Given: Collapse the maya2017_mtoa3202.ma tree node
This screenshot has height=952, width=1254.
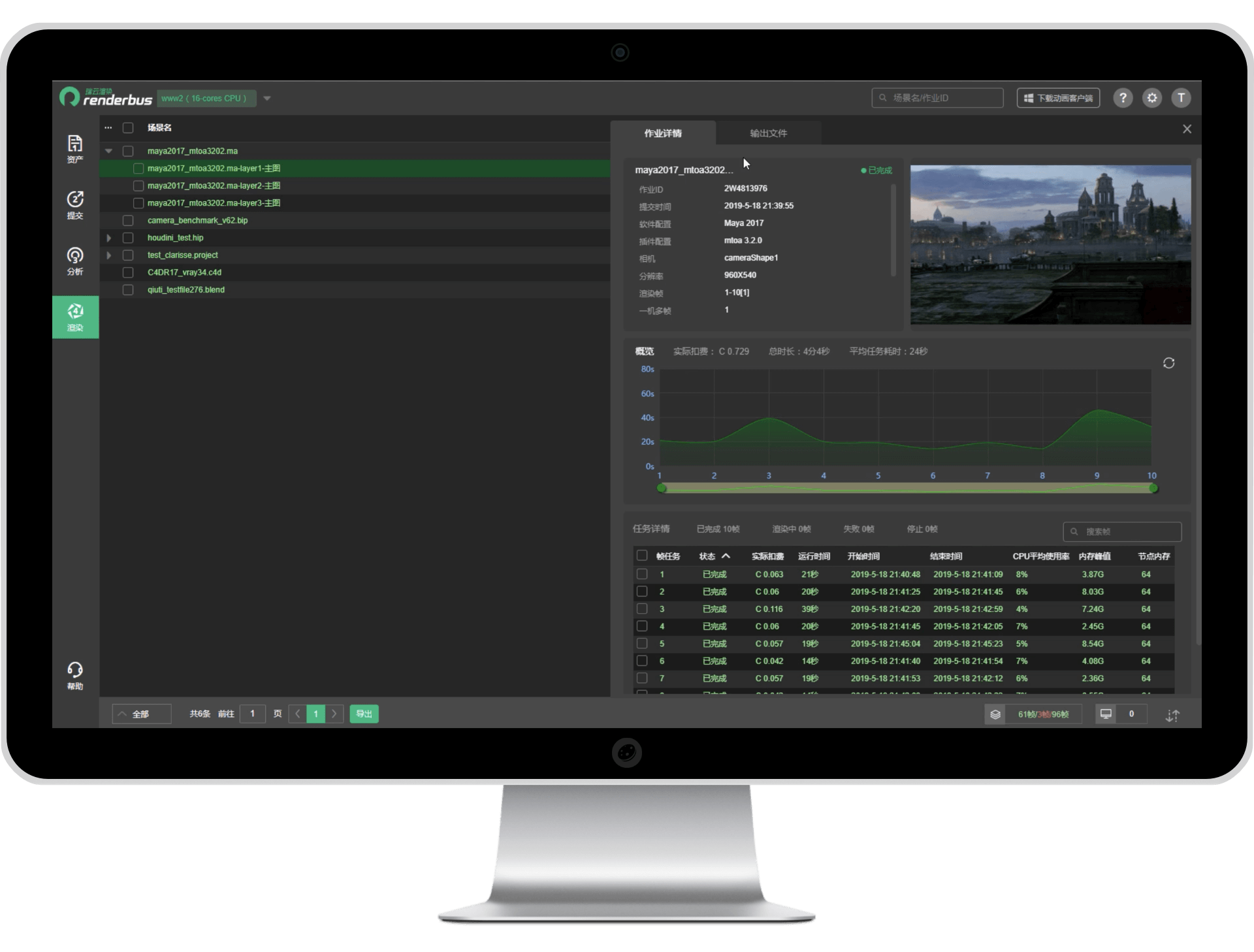Looking at the screenshot, I should tap(109, 151).
